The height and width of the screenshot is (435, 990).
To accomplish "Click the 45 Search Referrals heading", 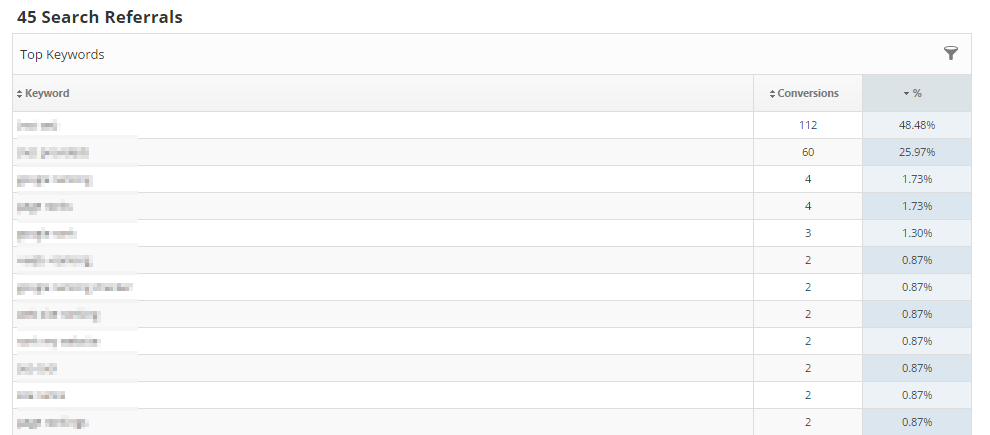I will 100,17.
